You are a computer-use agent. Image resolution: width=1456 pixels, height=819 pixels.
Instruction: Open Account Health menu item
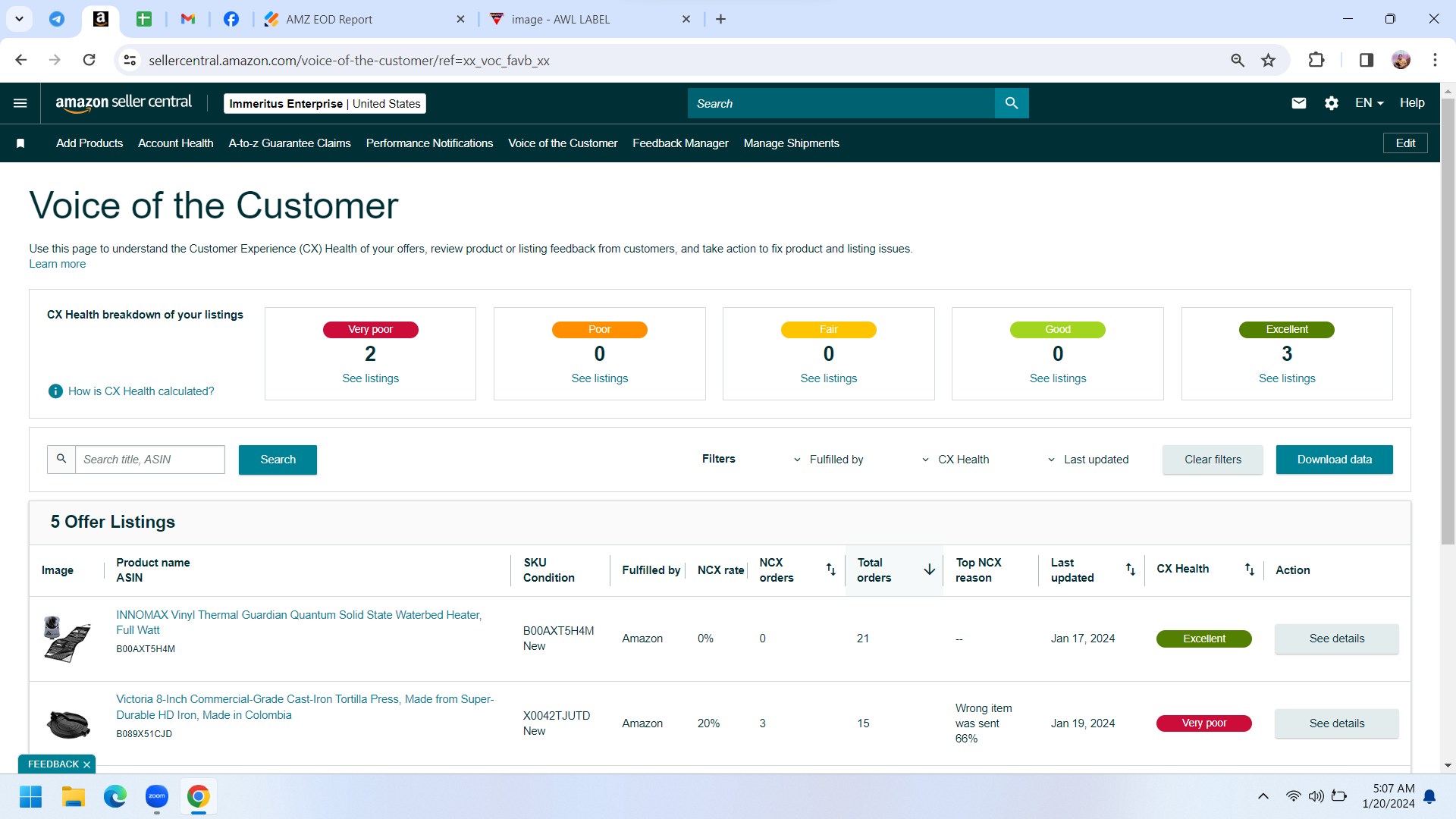[x=176, y=143]
